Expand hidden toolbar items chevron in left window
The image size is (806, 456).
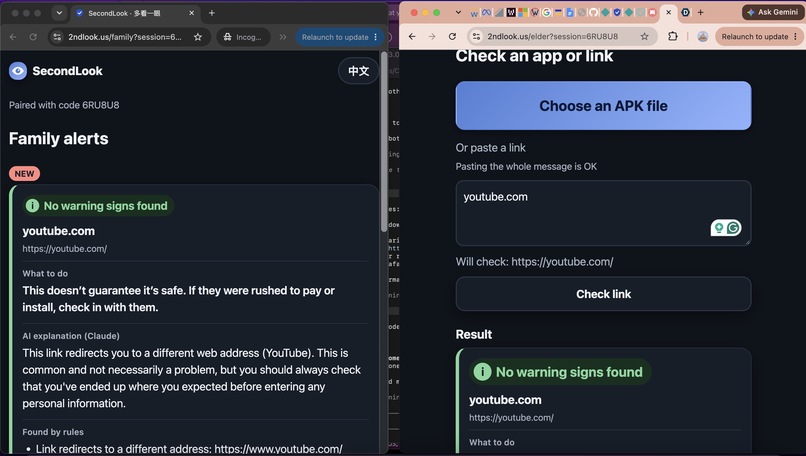point(283,37)
